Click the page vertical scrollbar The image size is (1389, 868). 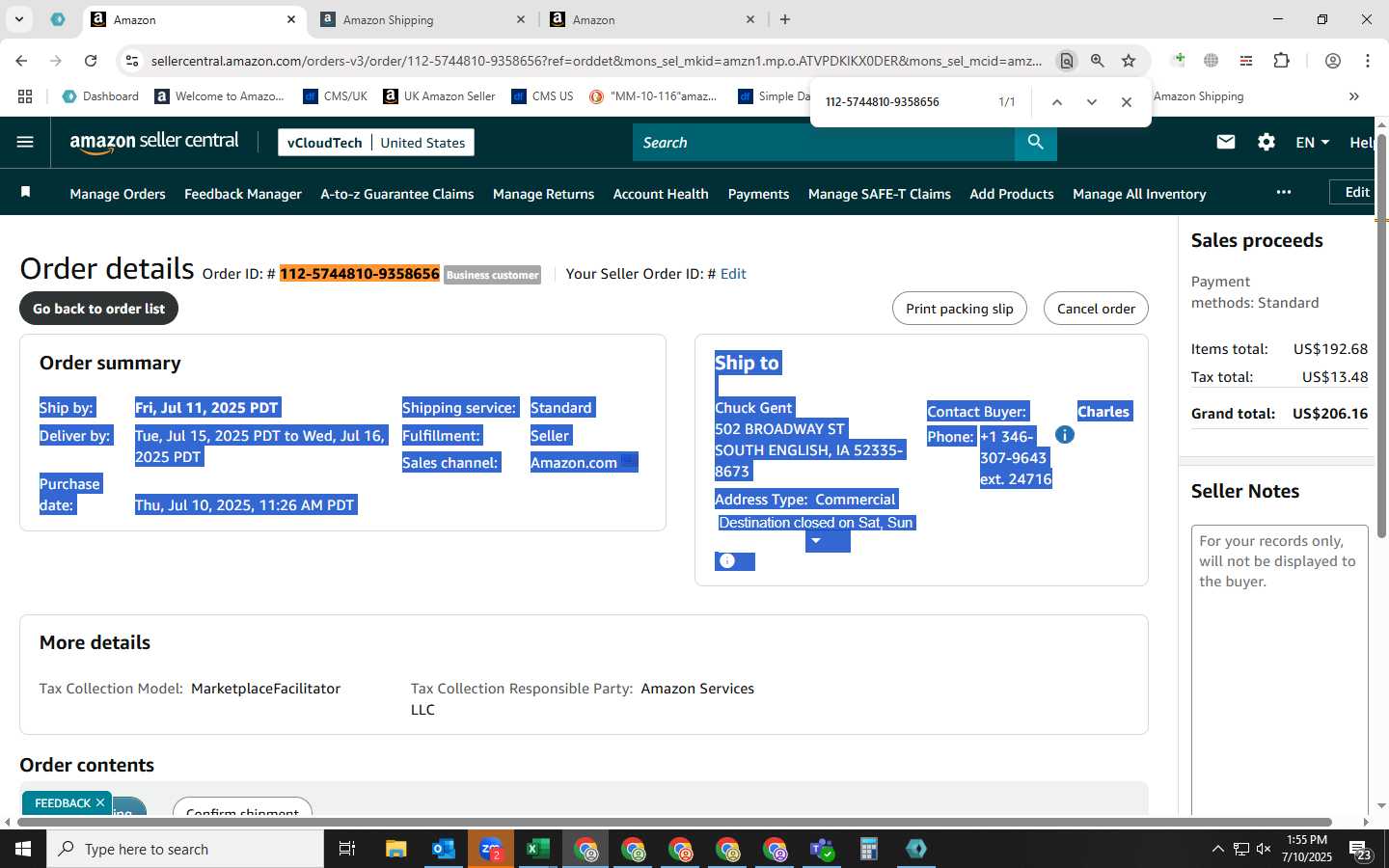coord(1381,338)
